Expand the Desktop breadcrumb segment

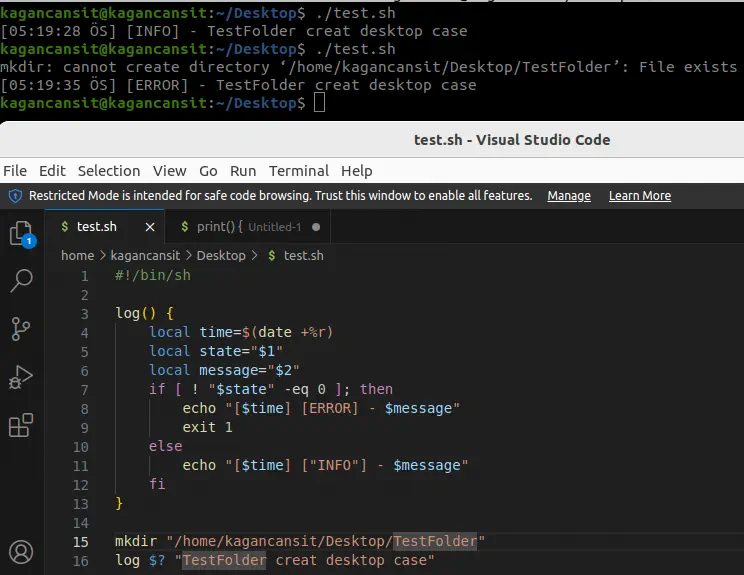tap(221, 256)
